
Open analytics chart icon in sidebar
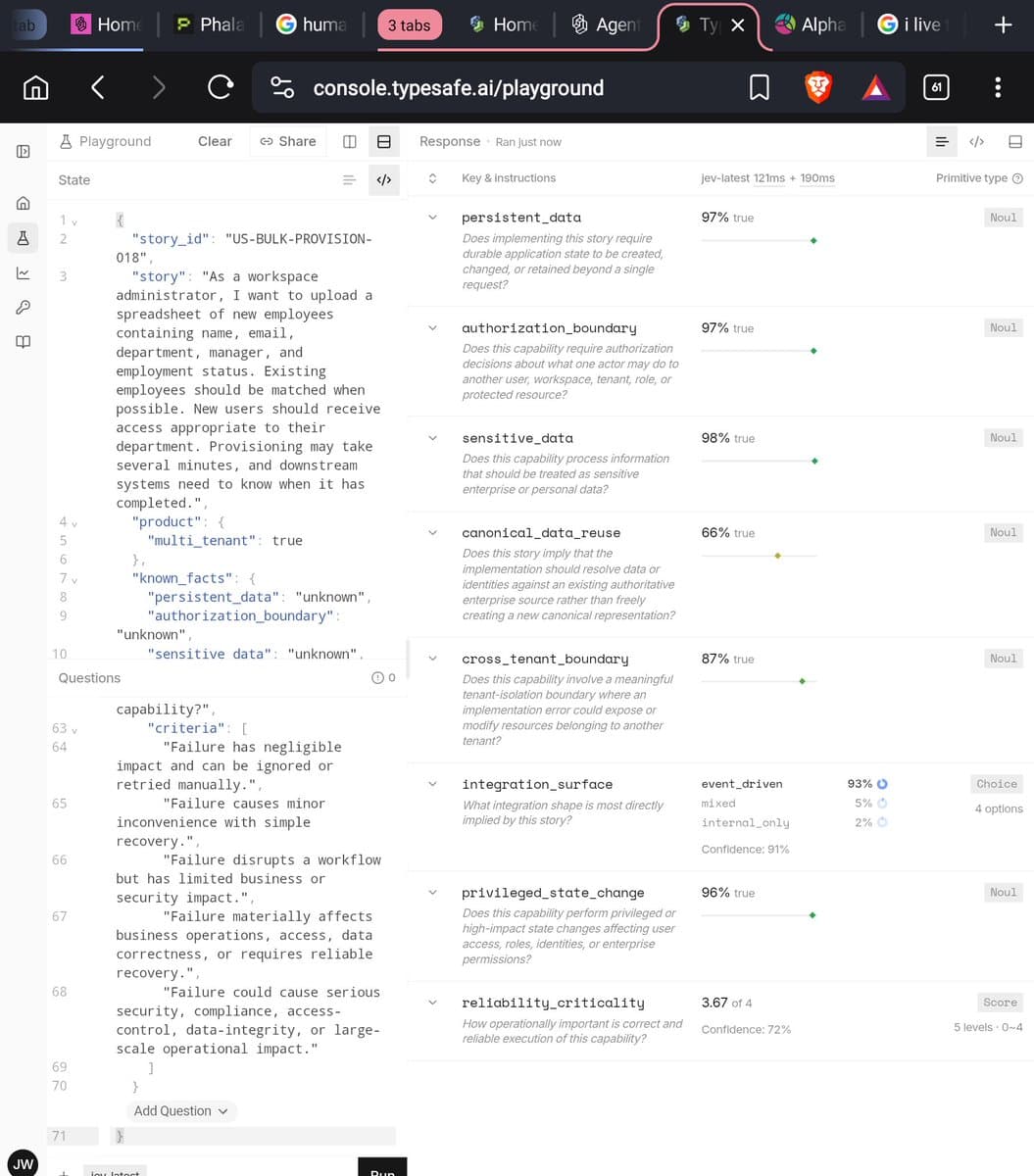tap(23, 272)
